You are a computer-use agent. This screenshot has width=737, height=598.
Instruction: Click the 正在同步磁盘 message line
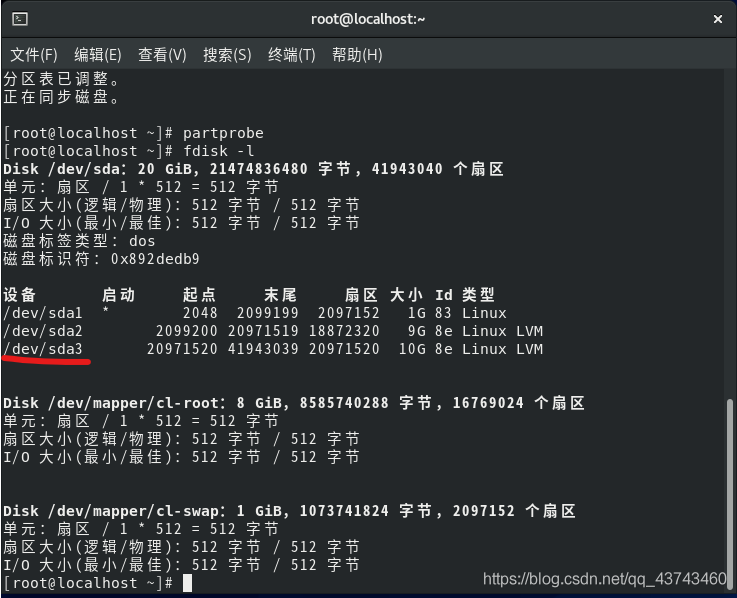click(61, 97)
